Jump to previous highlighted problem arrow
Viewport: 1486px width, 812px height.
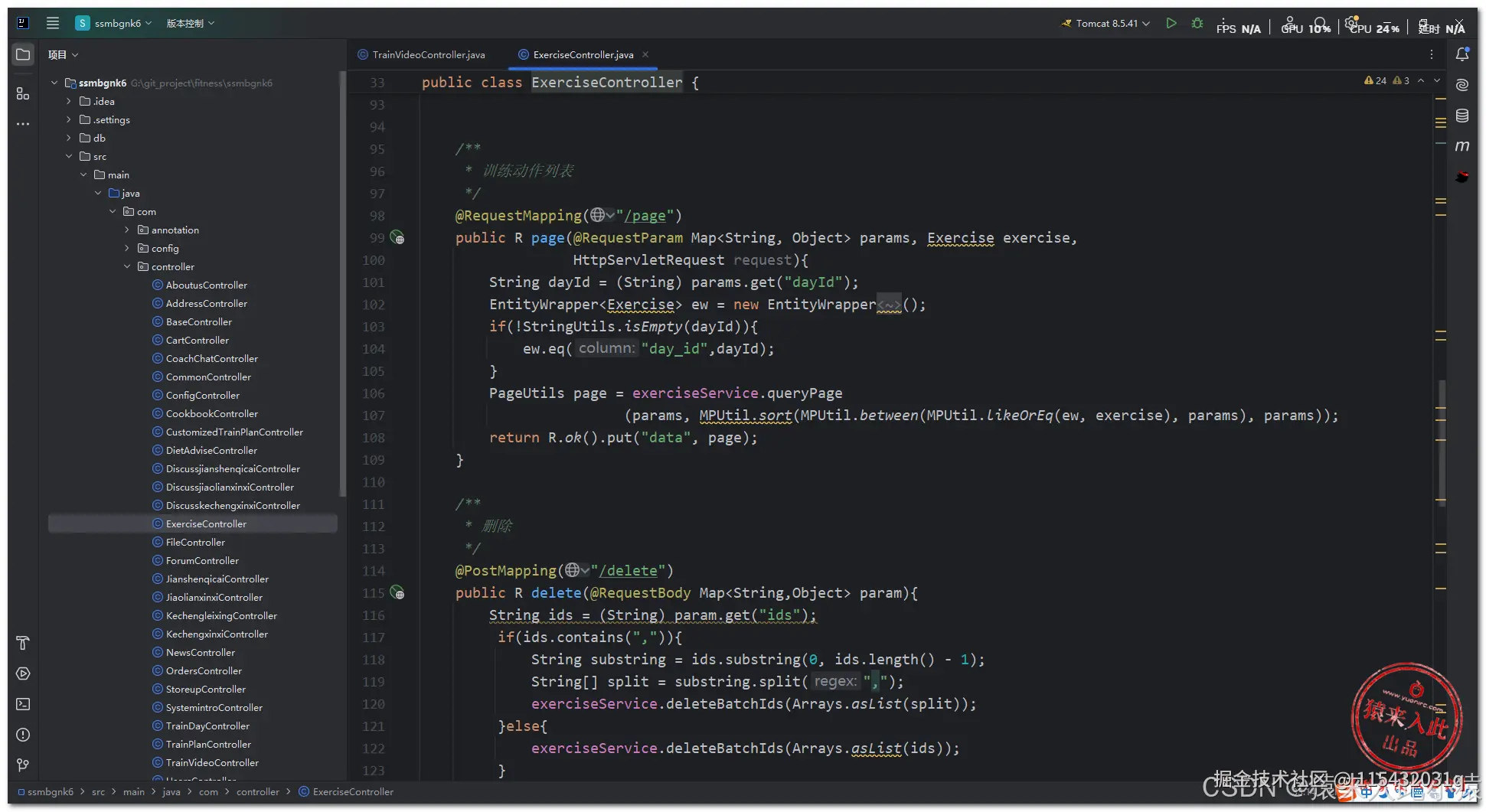pyautogui.click(x=1421, y=80)
